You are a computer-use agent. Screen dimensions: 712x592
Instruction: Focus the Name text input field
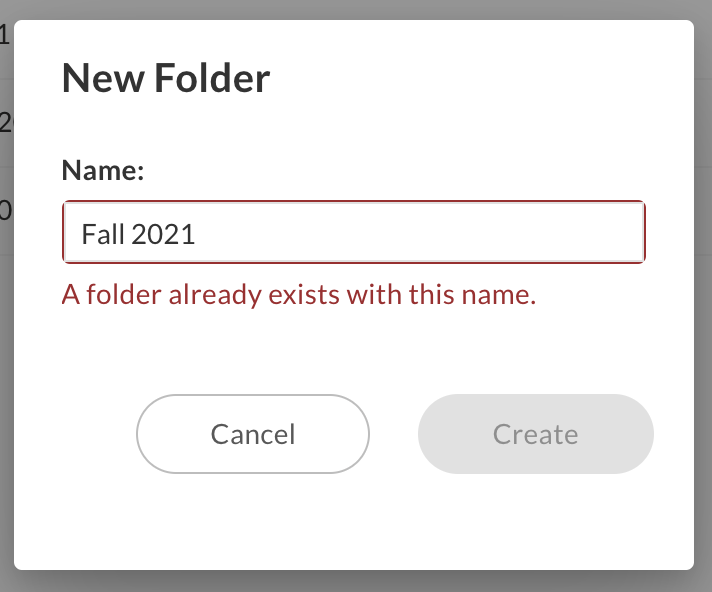(x=354, y=234)
